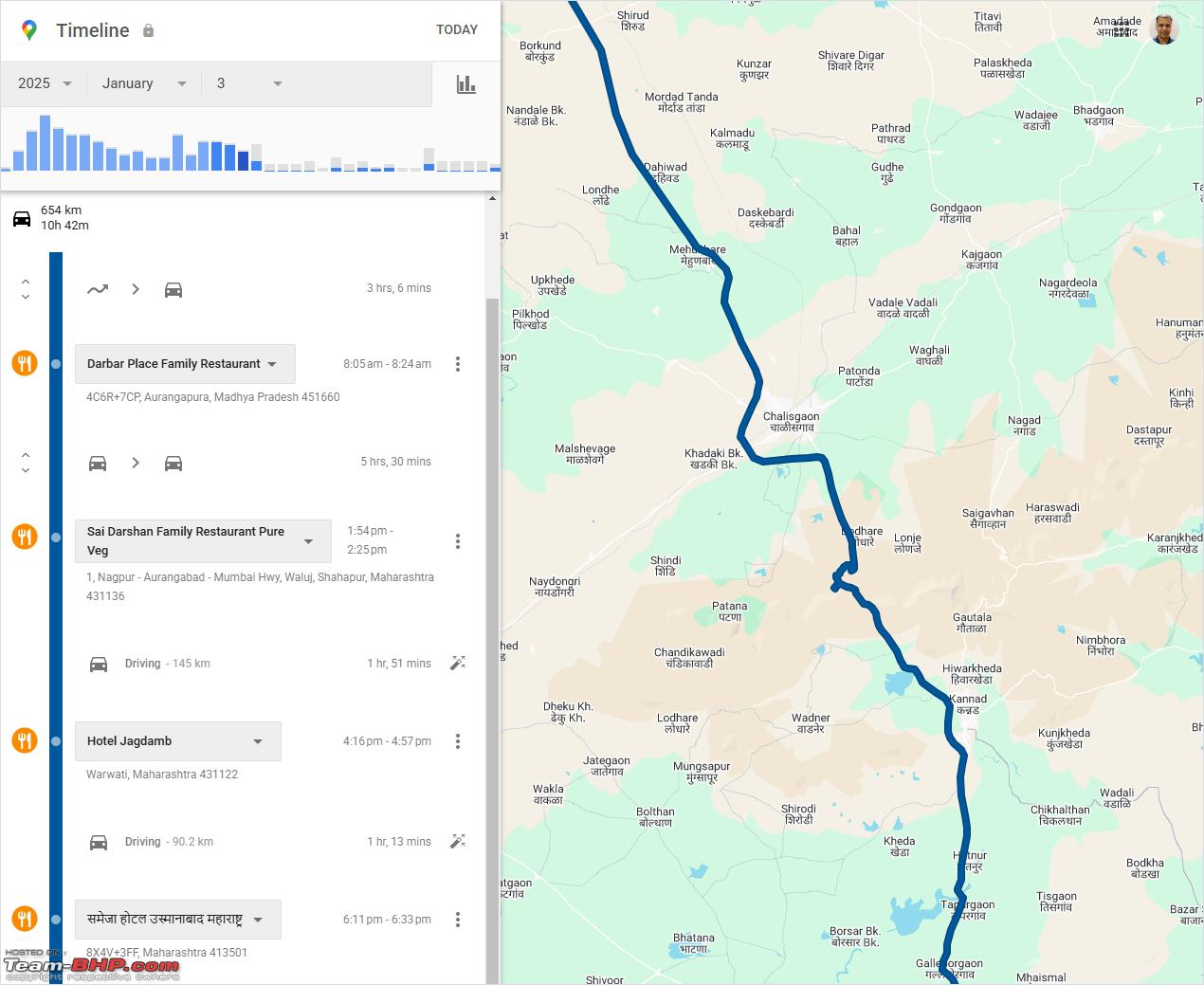Click the 654 km total distance text
1204x985 pixels.
coord(61,210)
